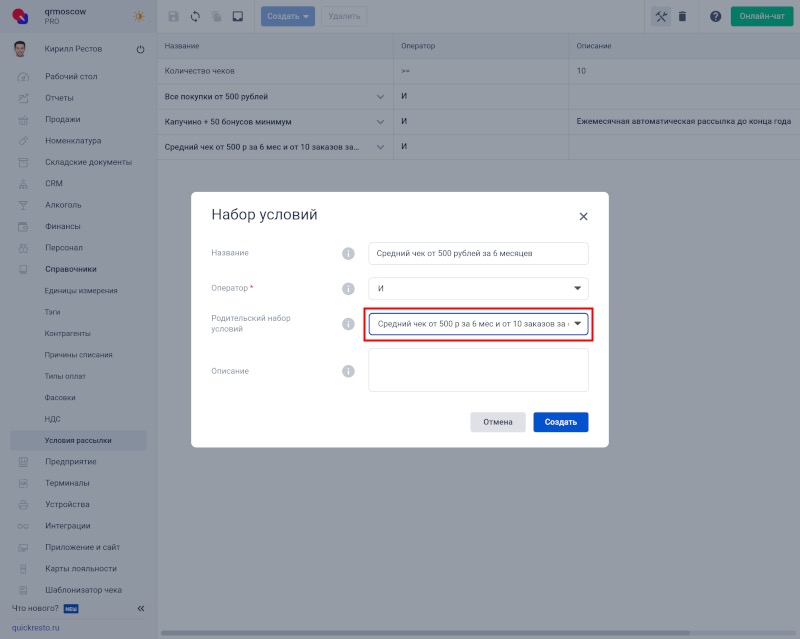
Task: Open the Оператор dropdown in dialog
Action: tap(478, 288)
